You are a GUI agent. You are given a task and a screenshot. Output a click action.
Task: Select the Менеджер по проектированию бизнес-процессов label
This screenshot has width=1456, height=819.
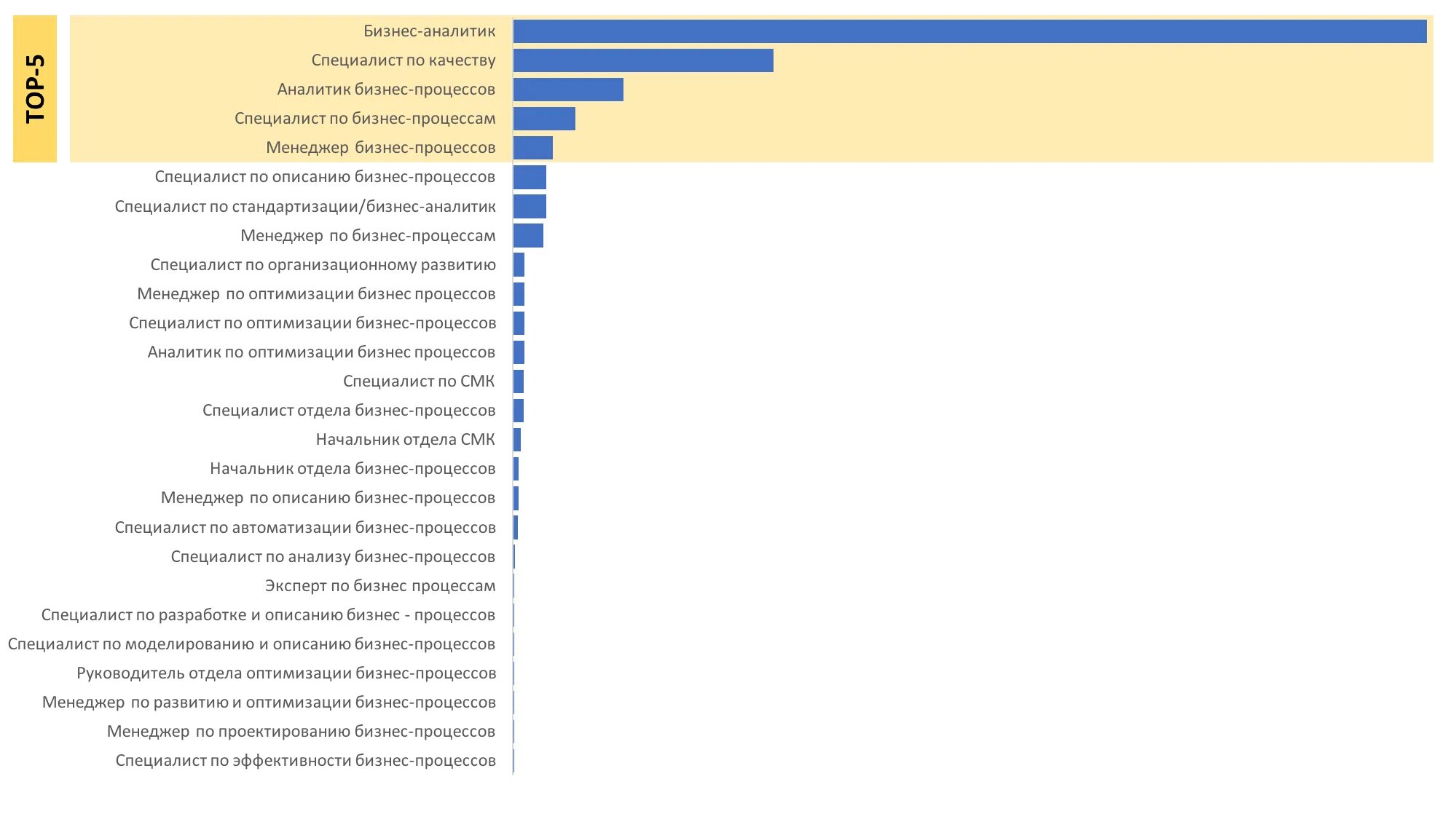tap(301, 732)
